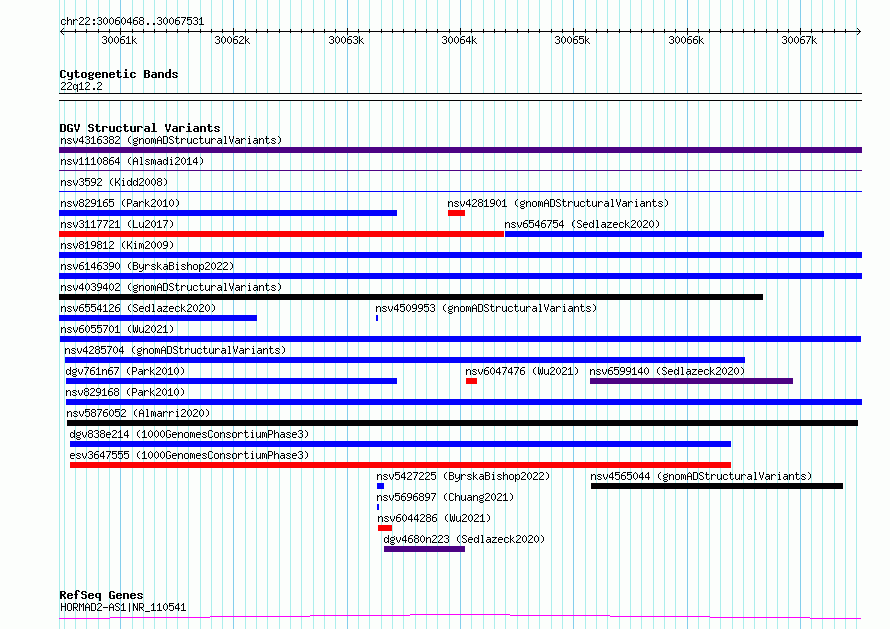The width and height of the screenshot is (890, 629).
Task: Select the blue nsv4285704 variant bar
Action: 405,360
